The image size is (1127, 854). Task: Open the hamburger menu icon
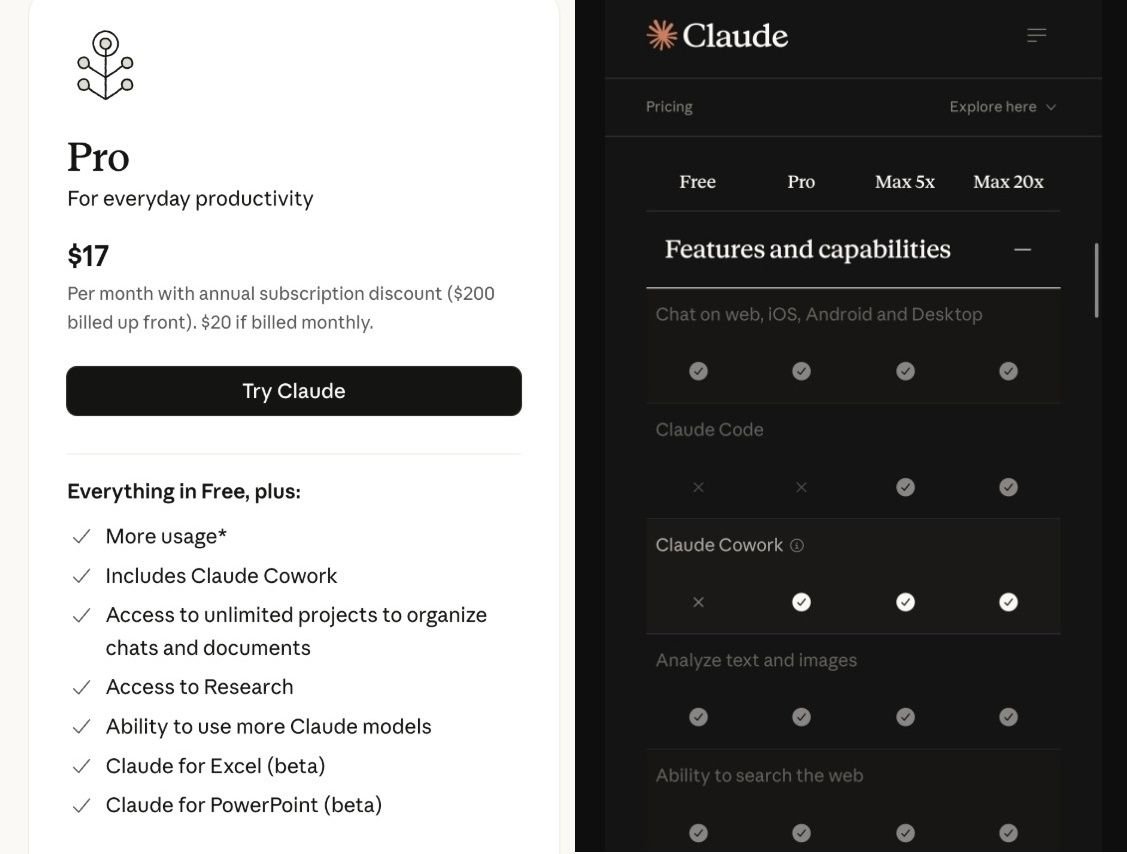1037,35
